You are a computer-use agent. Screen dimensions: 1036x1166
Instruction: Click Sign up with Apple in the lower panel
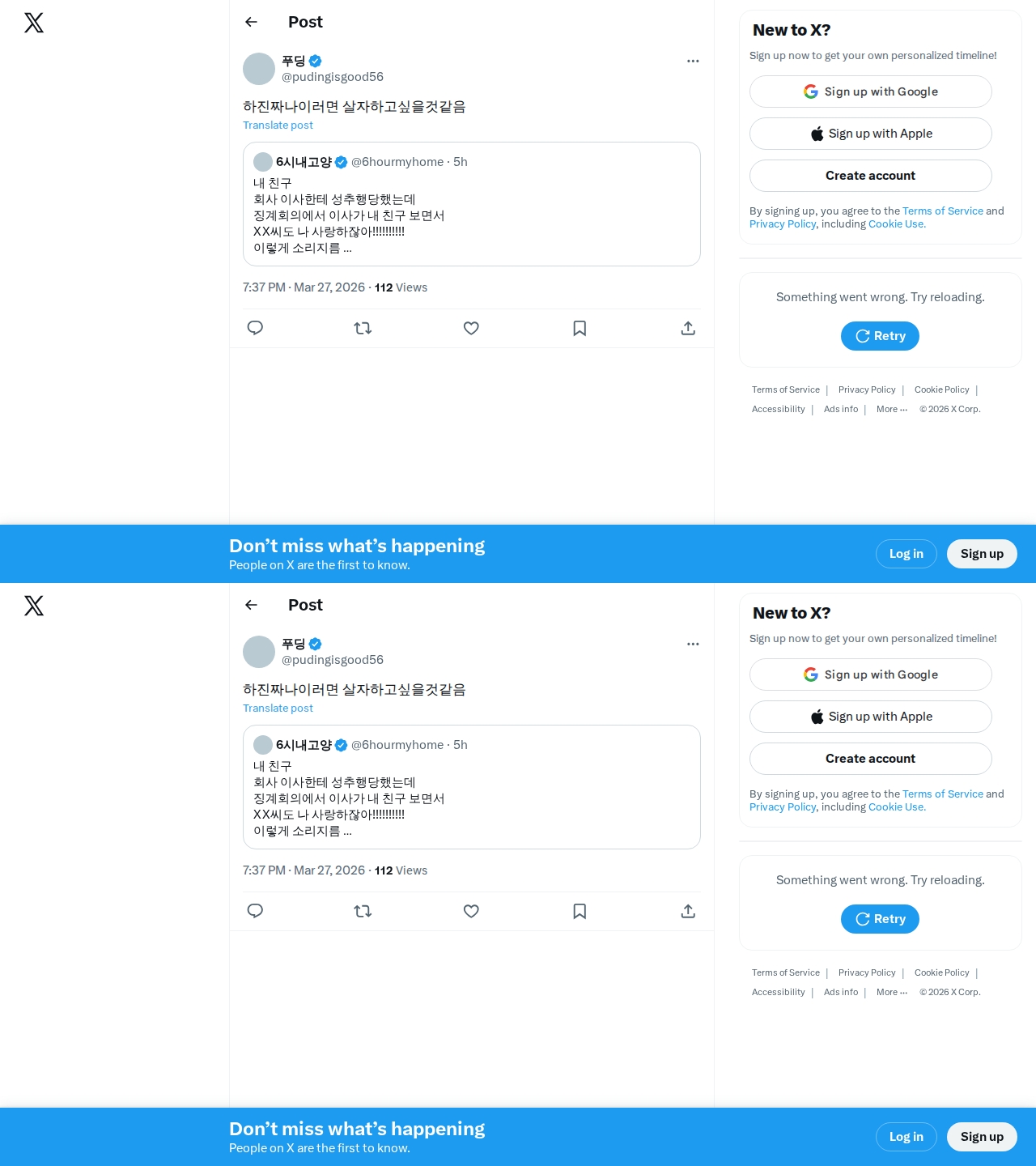point(871,717)
